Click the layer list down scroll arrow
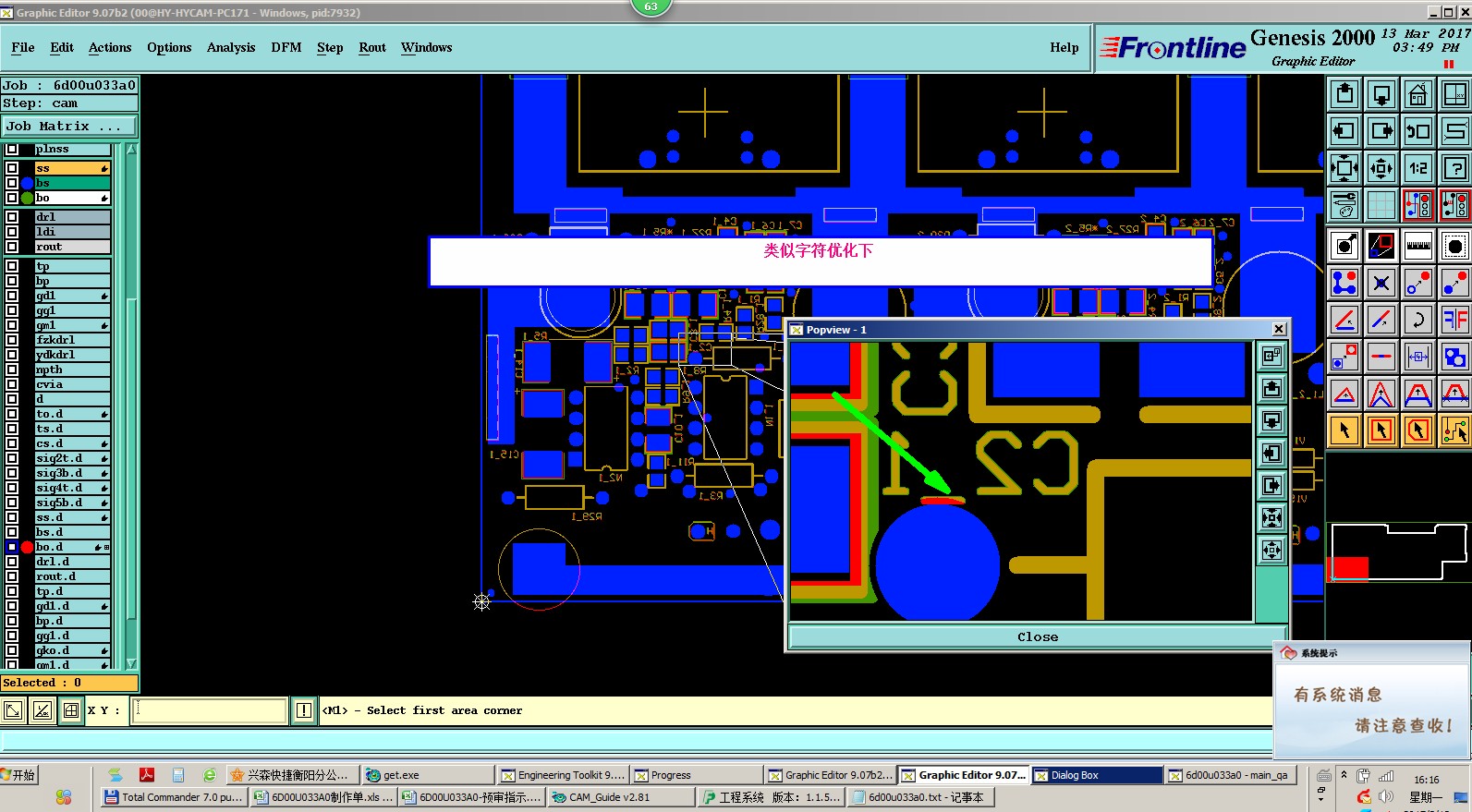The image size is (1472, 812). point(131,663)
